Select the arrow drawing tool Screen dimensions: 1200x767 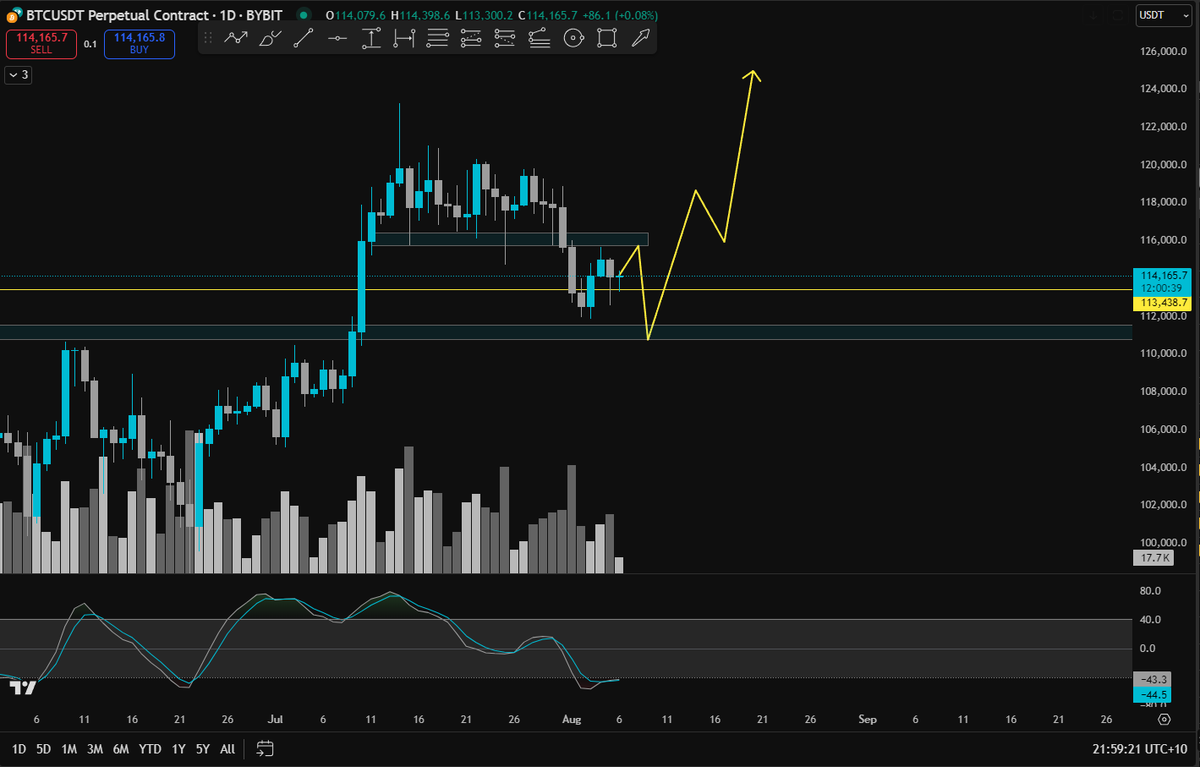(640, 38)
